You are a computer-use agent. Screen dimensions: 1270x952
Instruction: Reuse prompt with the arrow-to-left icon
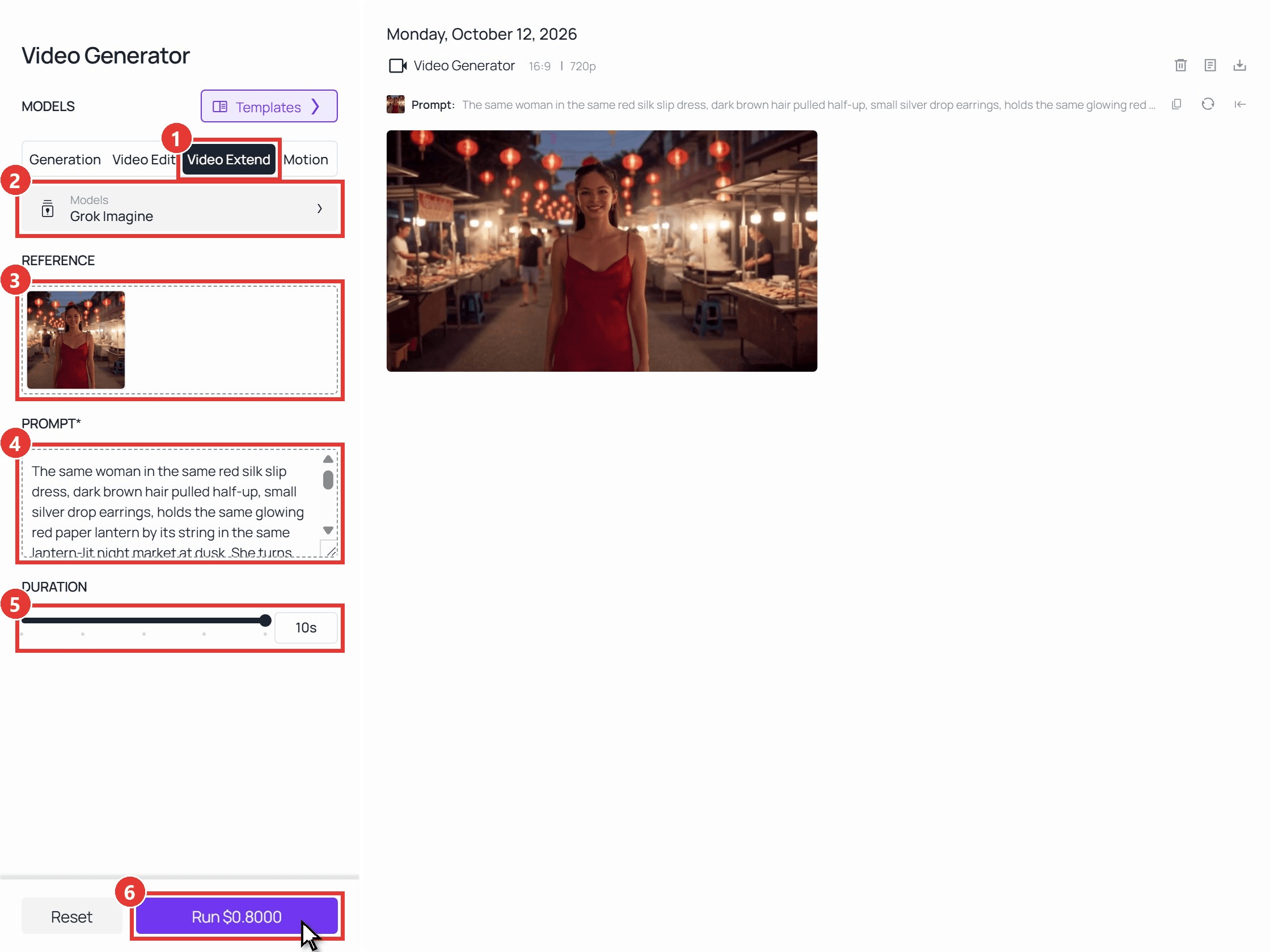click(1239, 104)
